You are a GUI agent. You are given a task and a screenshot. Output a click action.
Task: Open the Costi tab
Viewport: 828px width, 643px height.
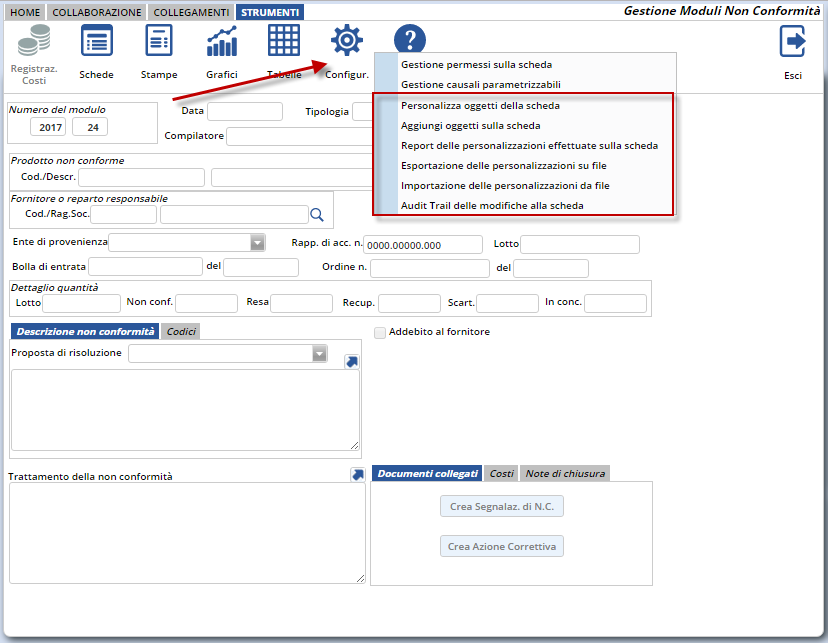pyautogui.click(x=501, y=473)
